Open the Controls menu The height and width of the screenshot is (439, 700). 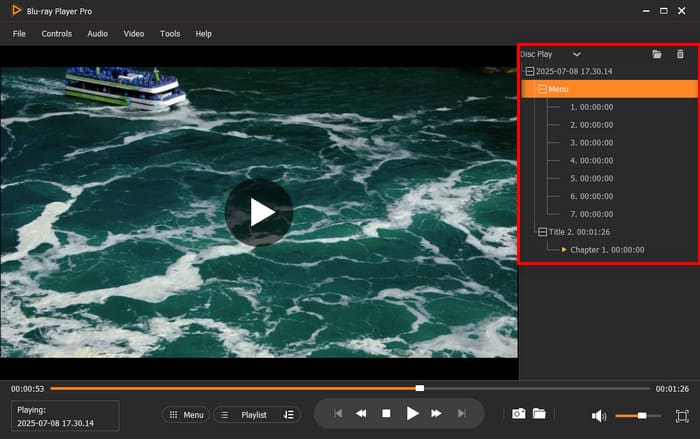pyautogui.click(x=57, y=34)
